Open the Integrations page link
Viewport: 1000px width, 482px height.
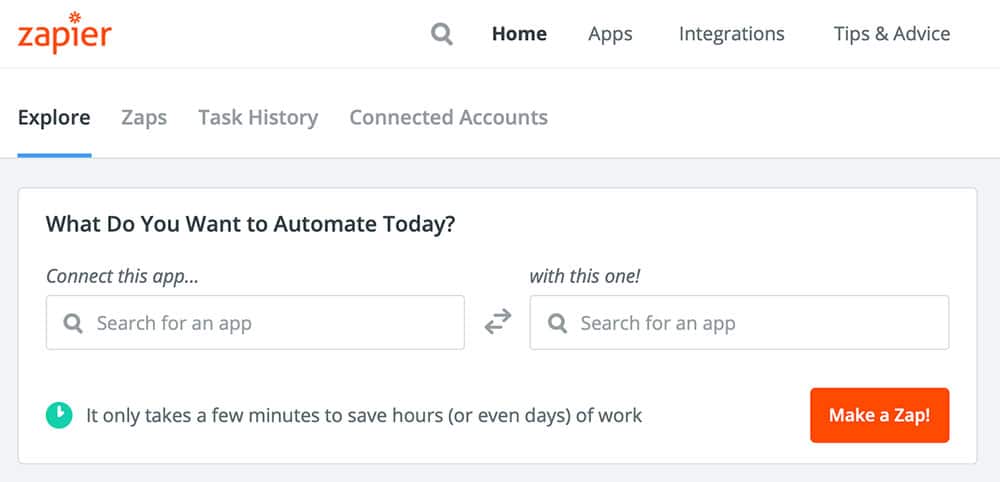(731, 34)
